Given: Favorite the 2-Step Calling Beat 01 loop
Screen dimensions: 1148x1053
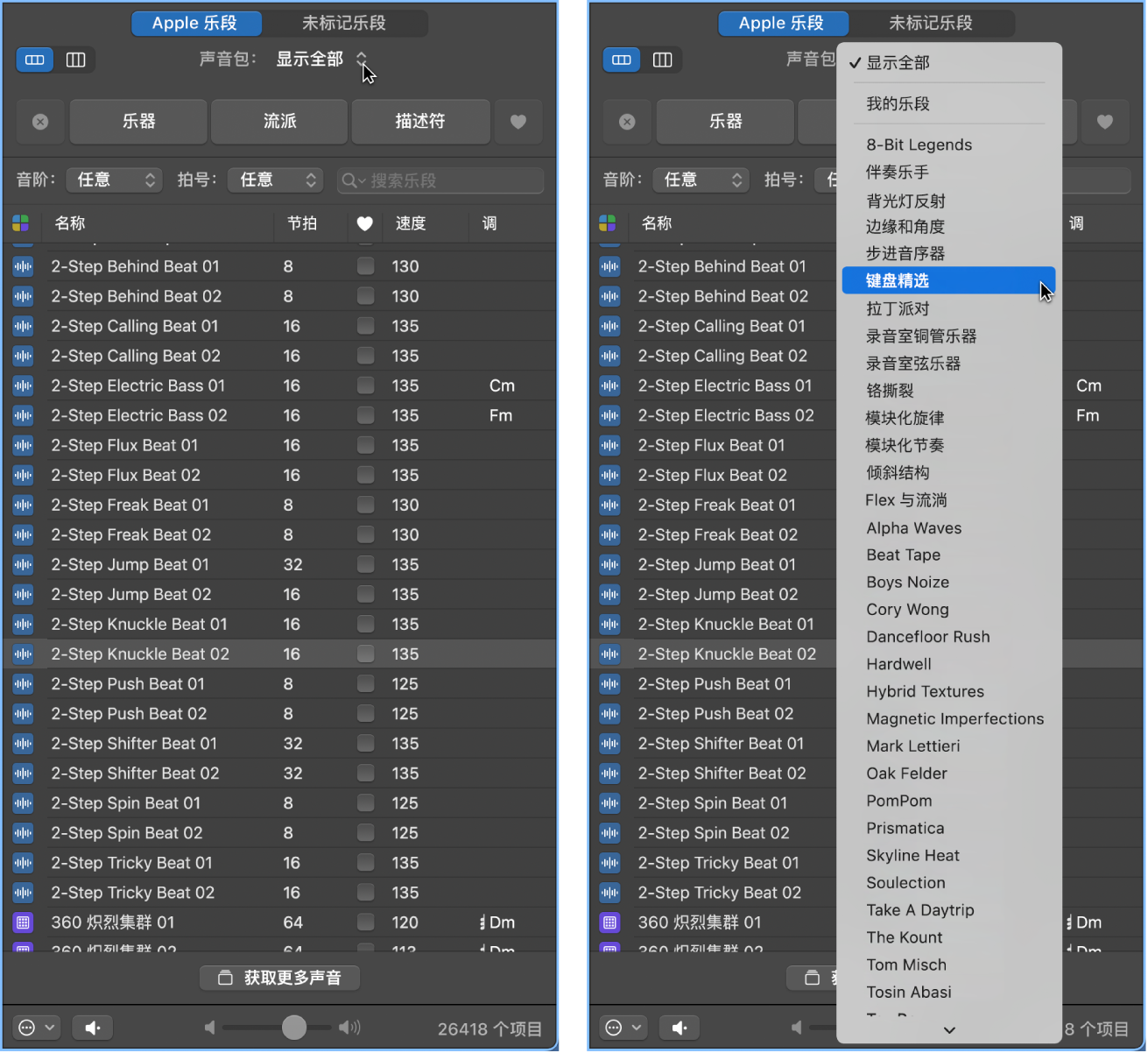Looking at the screenshot, I should 365,326.
